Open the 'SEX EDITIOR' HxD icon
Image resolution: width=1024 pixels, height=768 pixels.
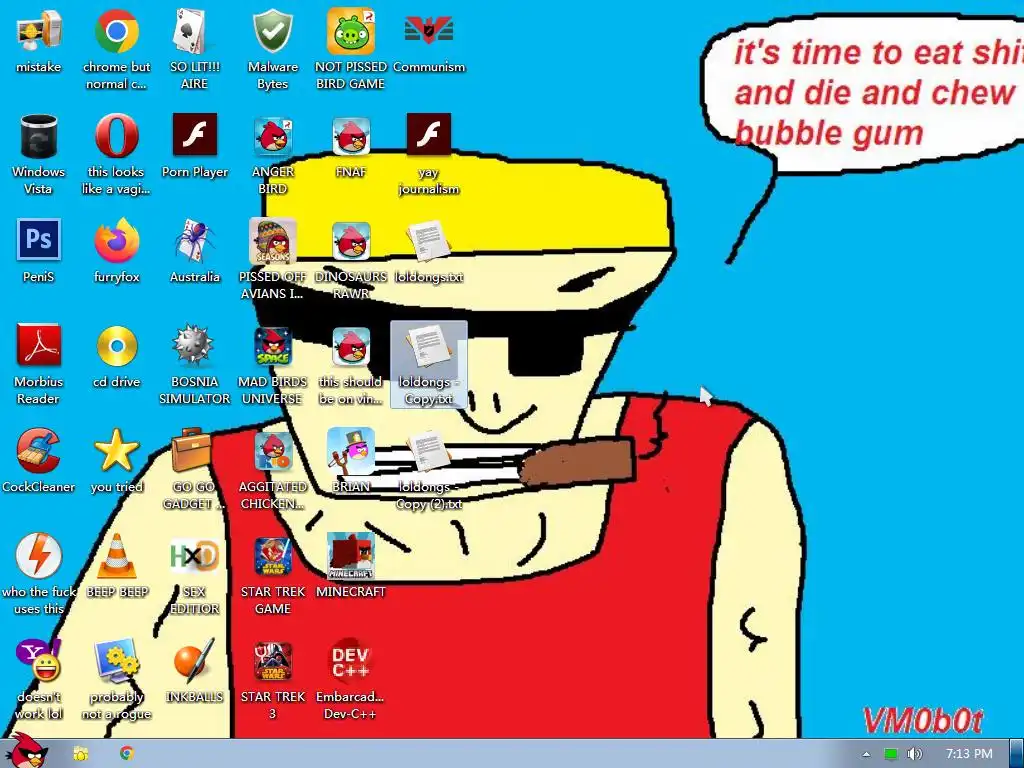pos(194,555)
